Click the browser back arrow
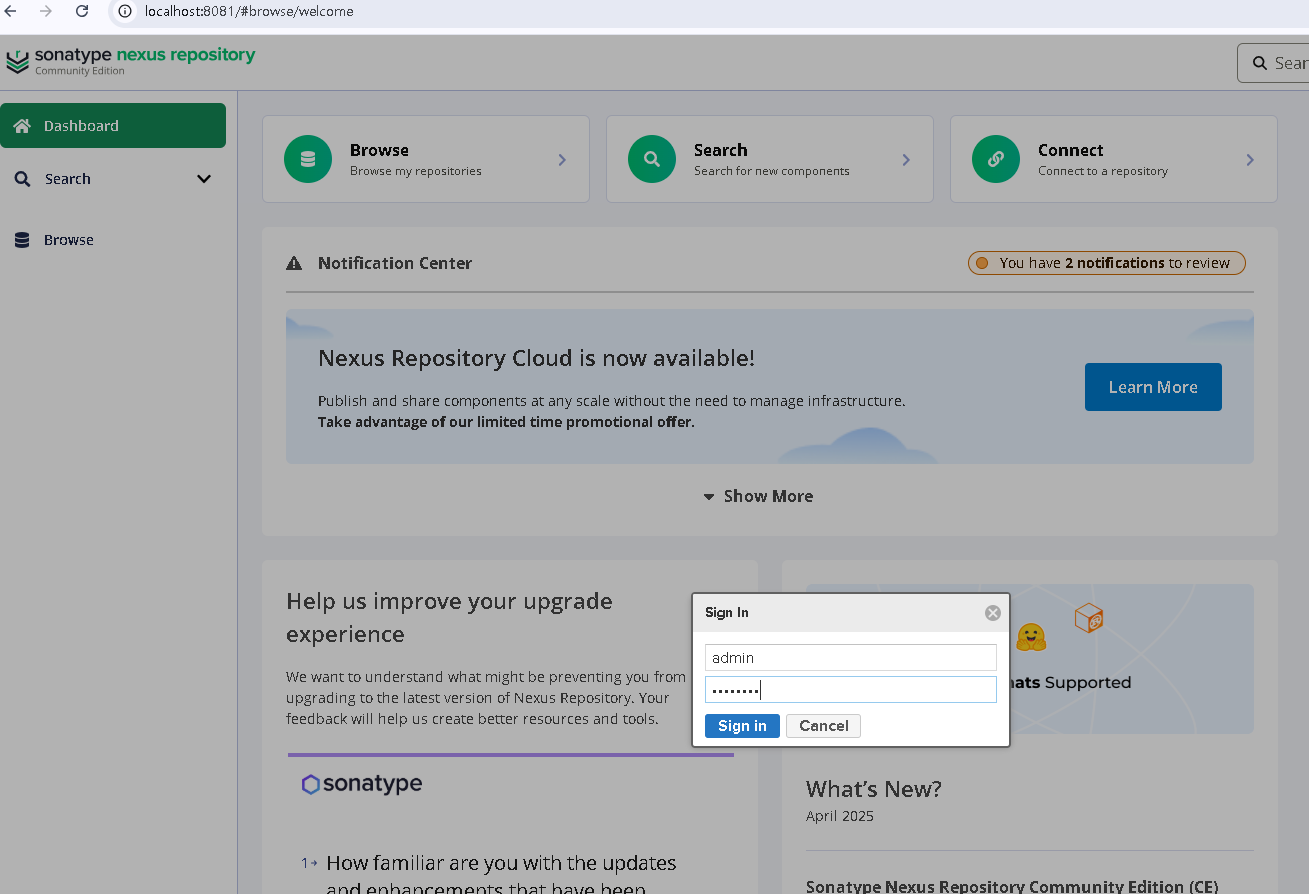Viewport: 1309px width, 894px height. (x=11, y=11)
